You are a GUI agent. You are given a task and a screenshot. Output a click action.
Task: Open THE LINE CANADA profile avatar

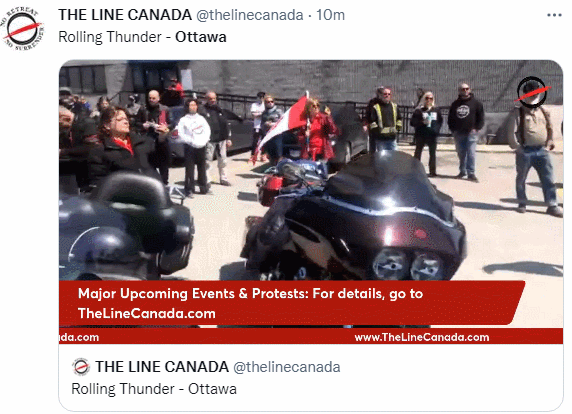[x=22, y=28]
